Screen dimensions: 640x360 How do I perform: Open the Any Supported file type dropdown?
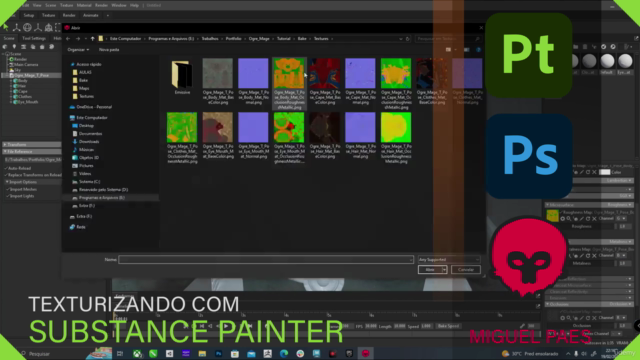click(x=449, y=260)
